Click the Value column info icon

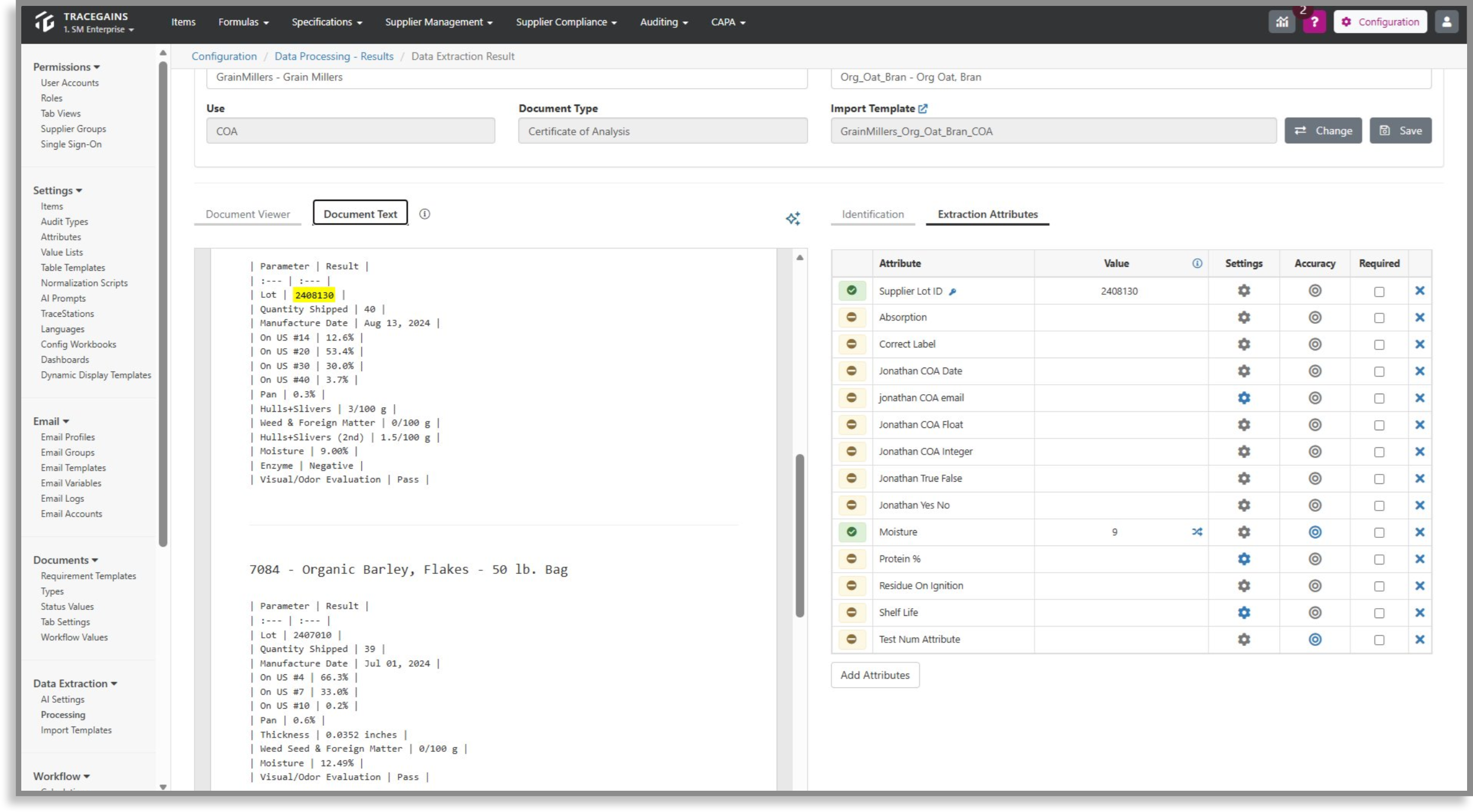click(x=1197, y=264)
